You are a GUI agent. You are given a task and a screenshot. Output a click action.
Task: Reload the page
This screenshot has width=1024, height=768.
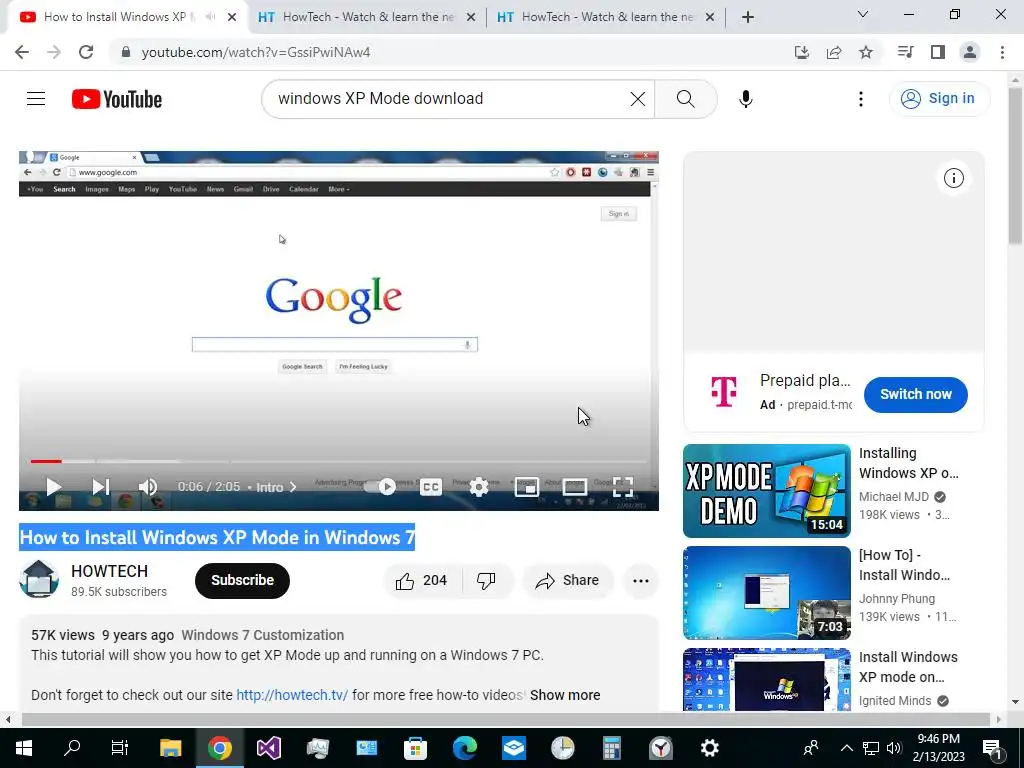pos(86,52)
